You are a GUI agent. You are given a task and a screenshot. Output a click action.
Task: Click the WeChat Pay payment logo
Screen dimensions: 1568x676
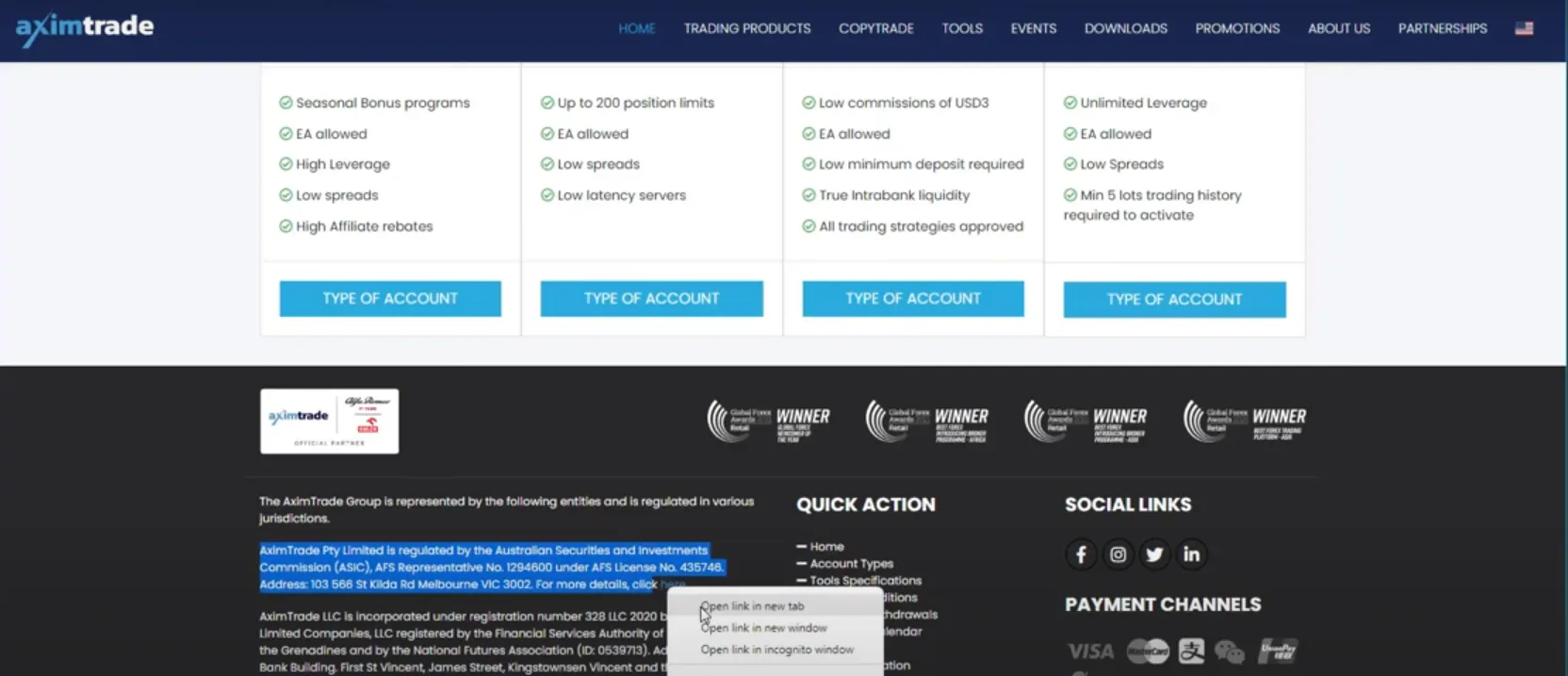click(1230, 651)
